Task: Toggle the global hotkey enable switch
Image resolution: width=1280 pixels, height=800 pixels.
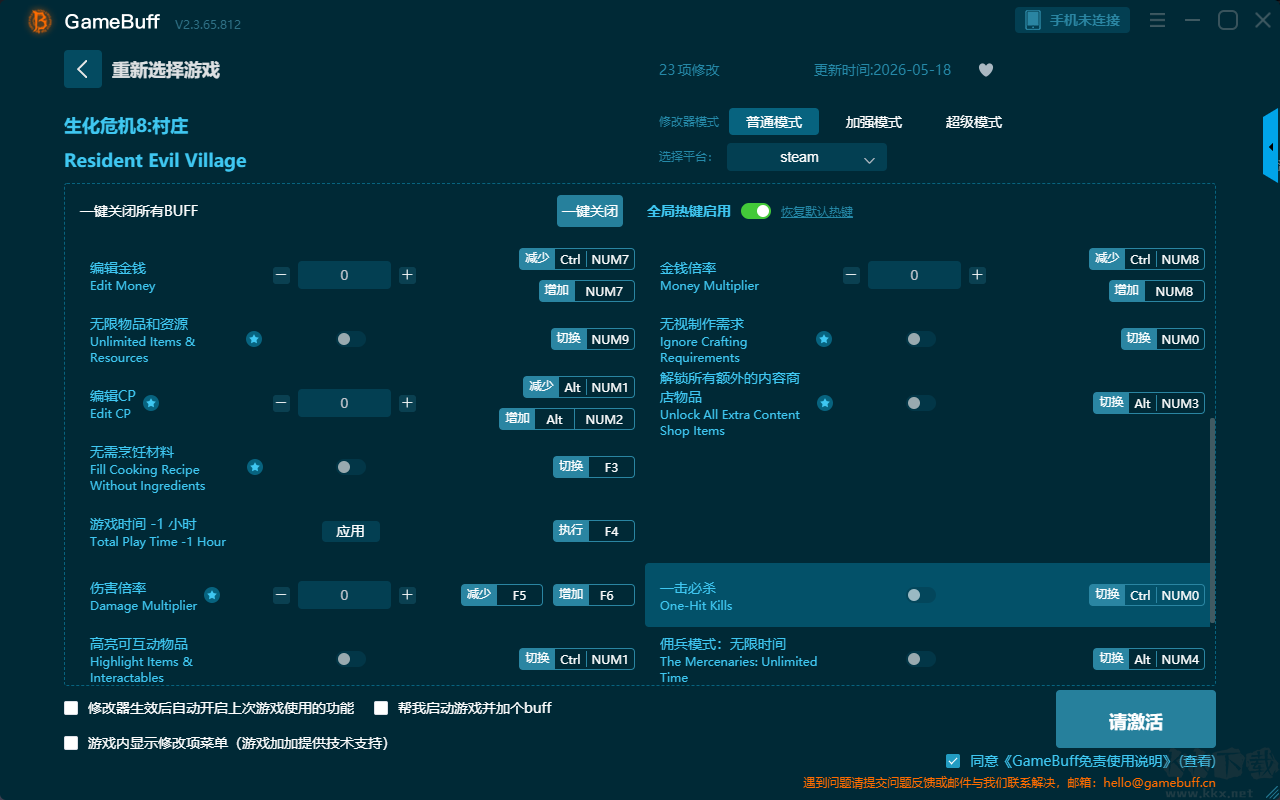Action: click(756, 211)
